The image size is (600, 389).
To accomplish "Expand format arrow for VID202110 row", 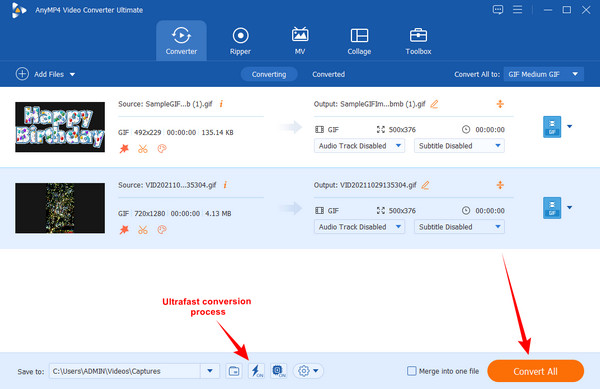I will [x=569, y=207].
